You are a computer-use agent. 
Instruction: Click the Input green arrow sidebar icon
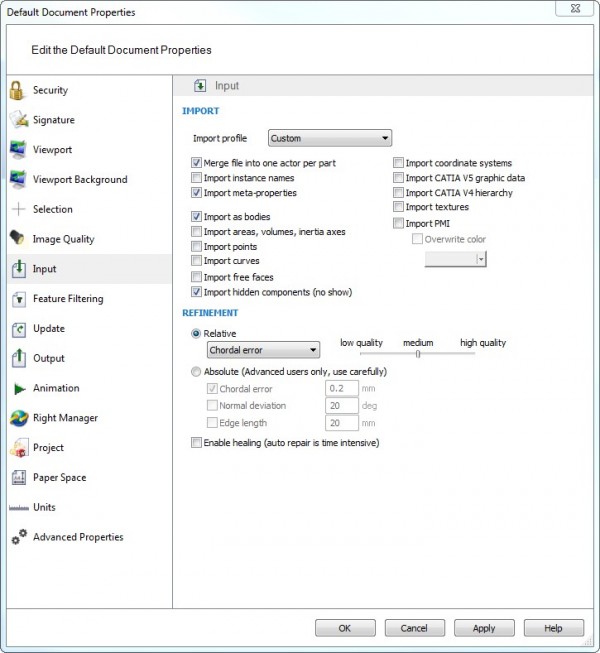tap(18, 269)
